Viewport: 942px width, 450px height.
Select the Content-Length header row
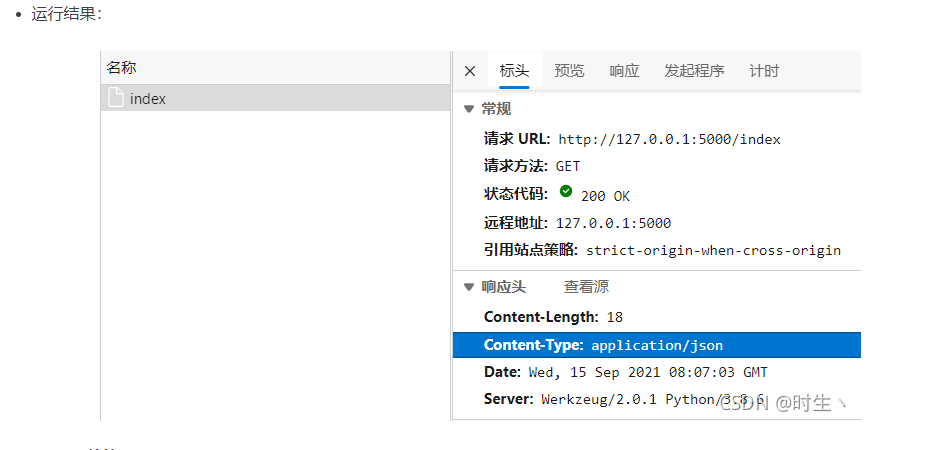[x=657, y=317]
